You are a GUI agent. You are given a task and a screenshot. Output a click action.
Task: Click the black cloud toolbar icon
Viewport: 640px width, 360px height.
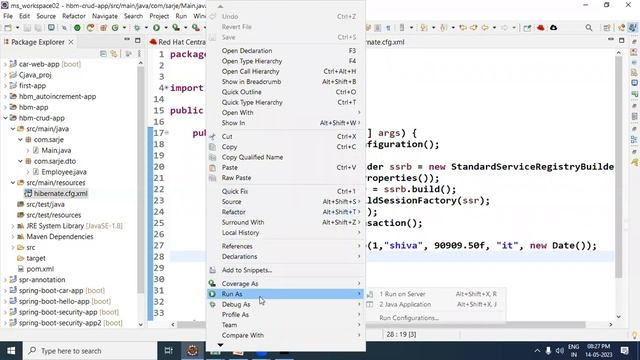click(x=553, y=28)
